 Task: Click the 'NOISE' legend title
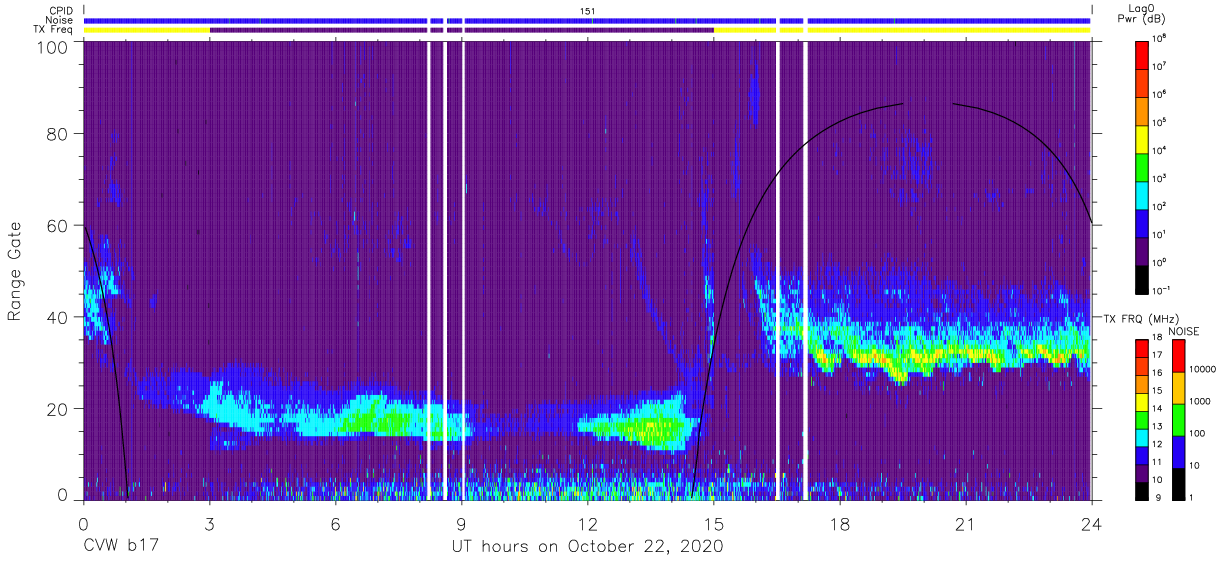coord(1182,330)
